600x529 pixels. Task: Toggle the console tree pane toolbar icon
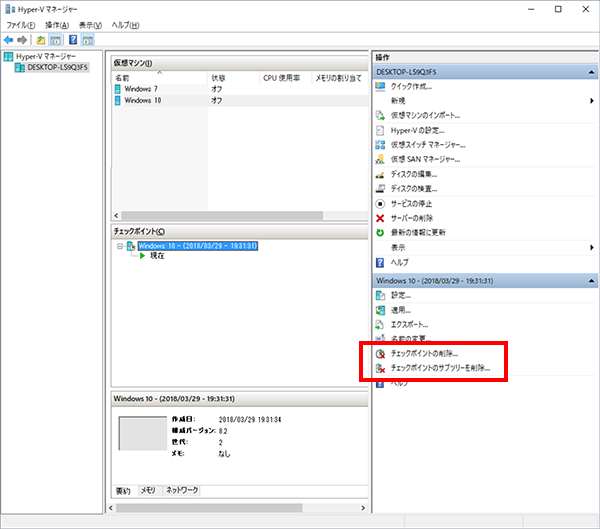pos(55,40)
